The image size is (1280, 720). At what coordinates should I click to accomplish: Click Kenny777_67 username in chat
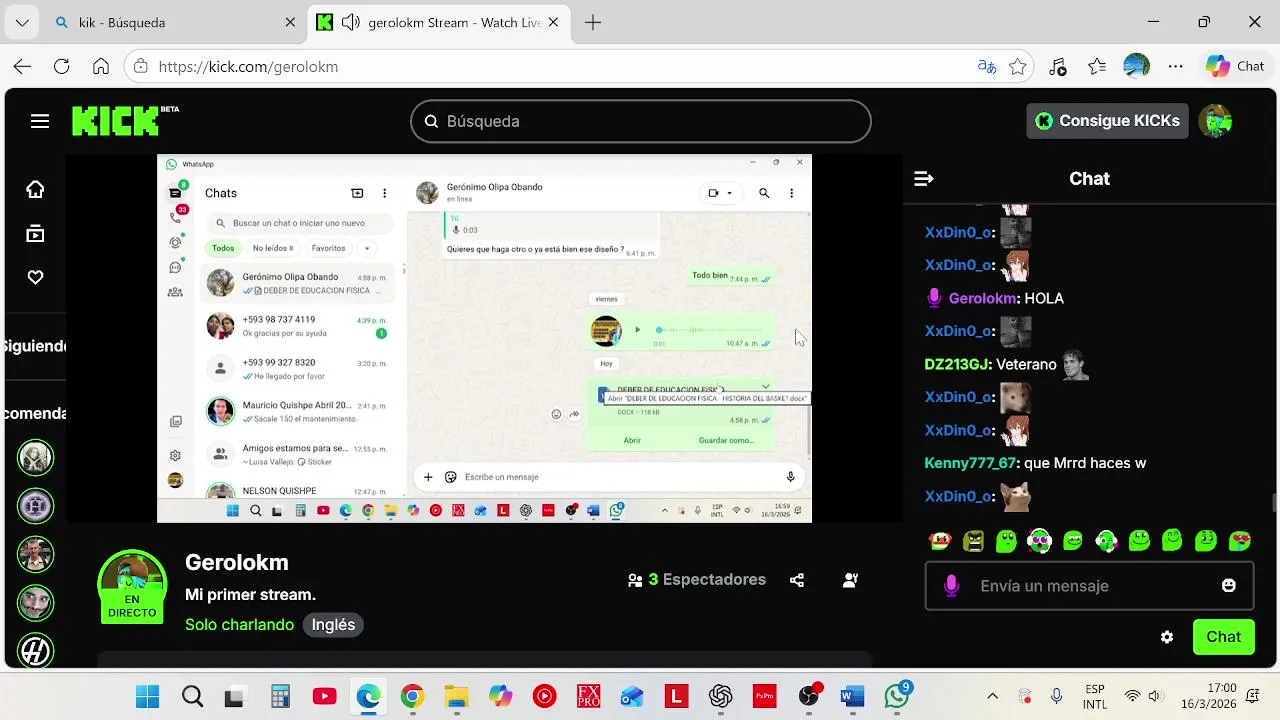(969, 464)
